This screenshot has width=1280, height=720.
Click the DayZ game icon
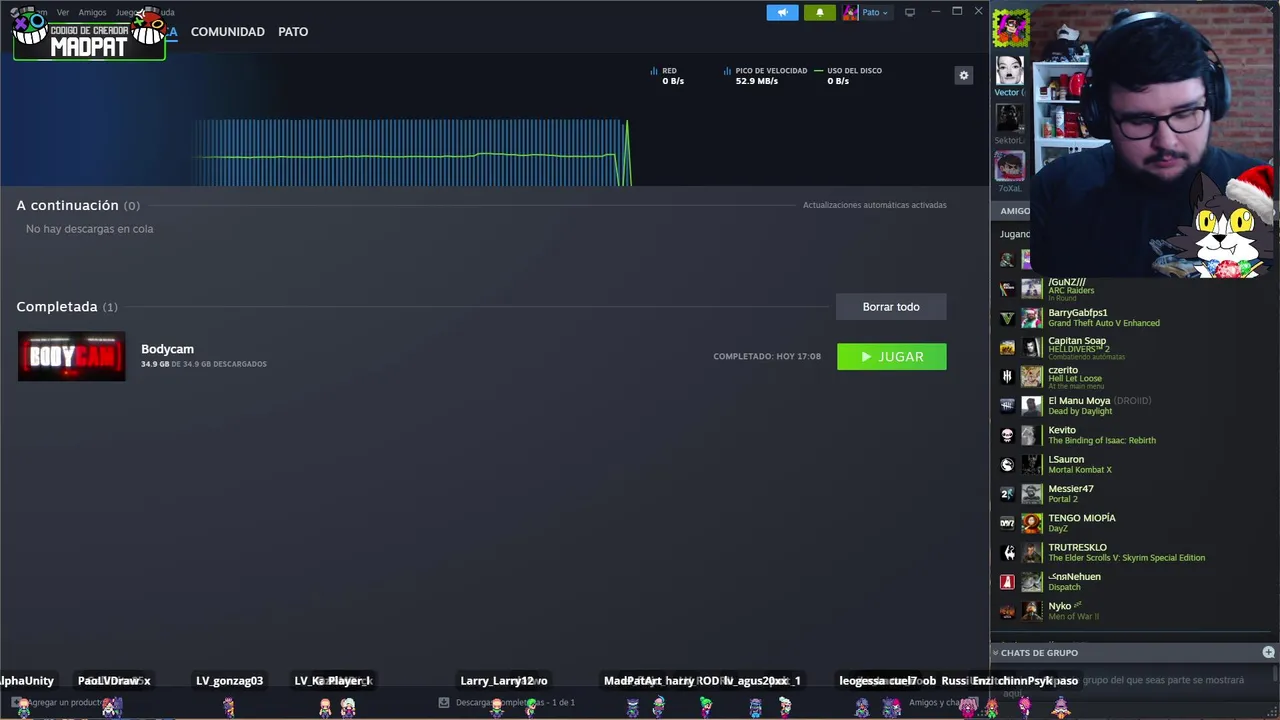pyautogui.click(x=1007, y=523)
